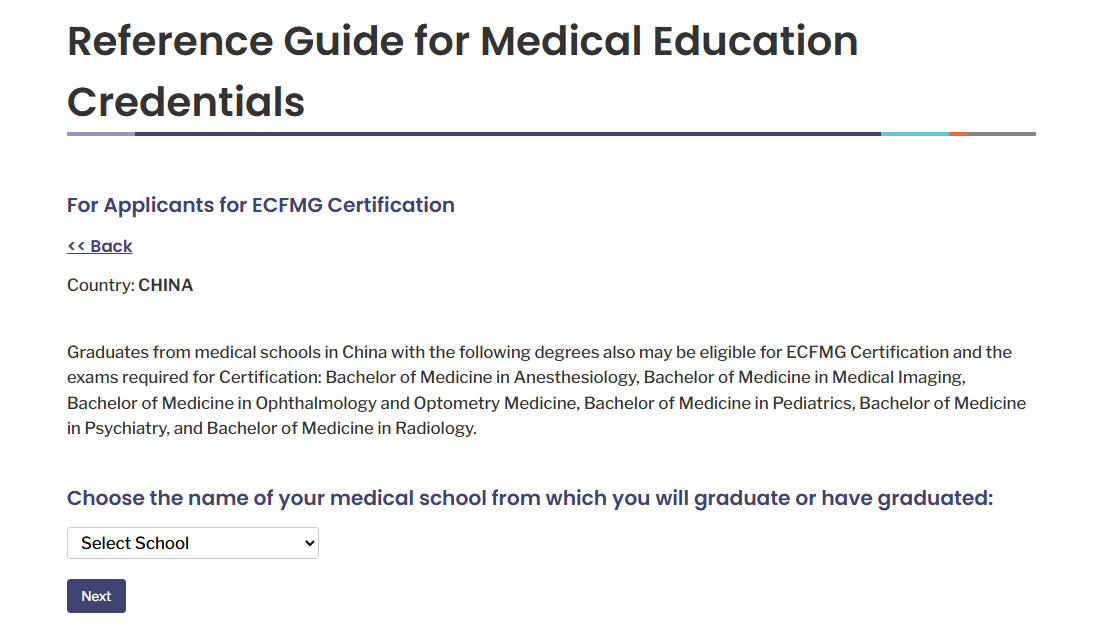Click the '<<' arrows before Back
Image resolution: width=1108 pixels, height=631 pixels.
pos(76,246)
